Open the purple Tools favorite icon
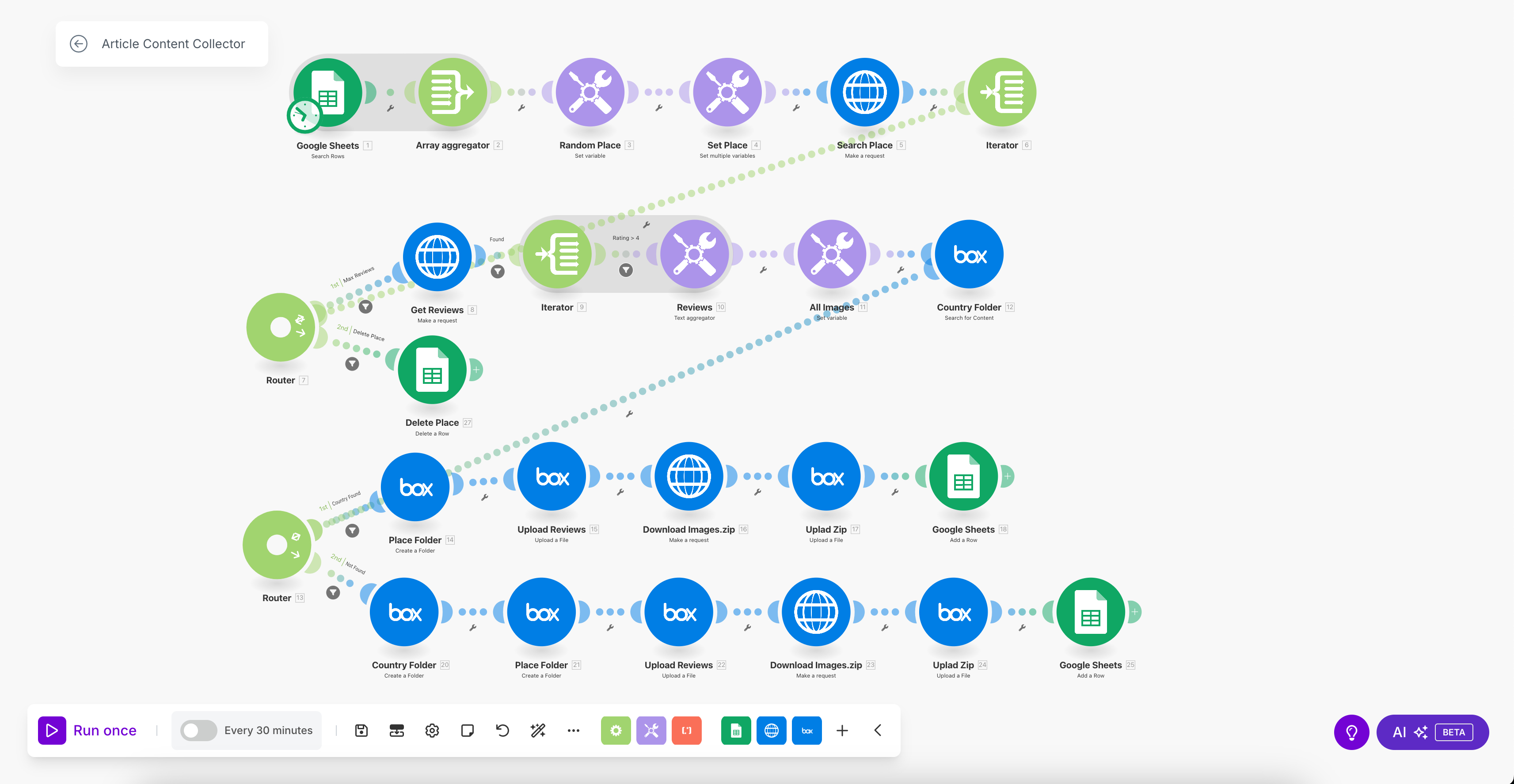 [651, 731]
